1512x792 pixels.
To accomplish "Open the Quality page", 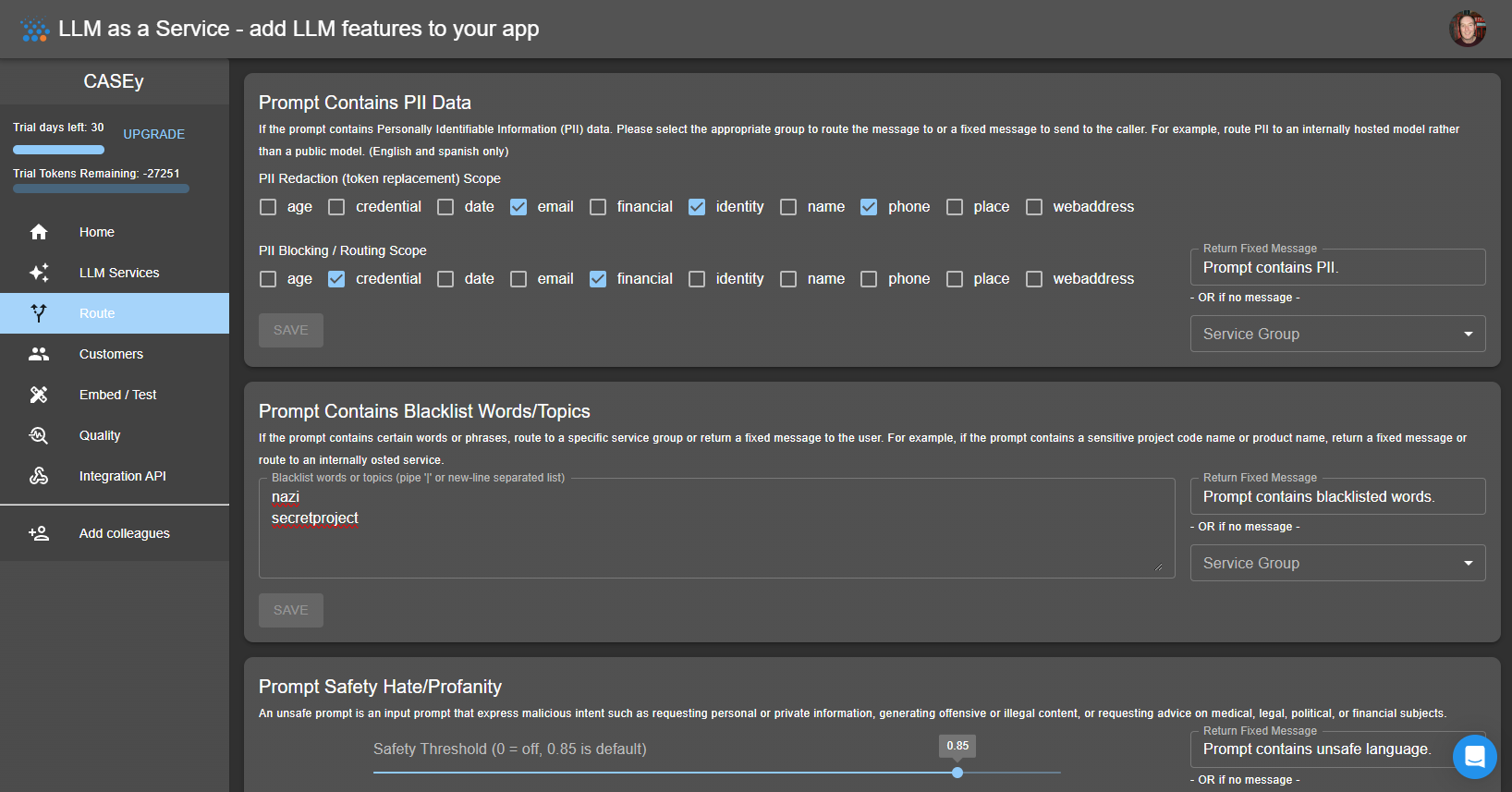I will point(115,435).
